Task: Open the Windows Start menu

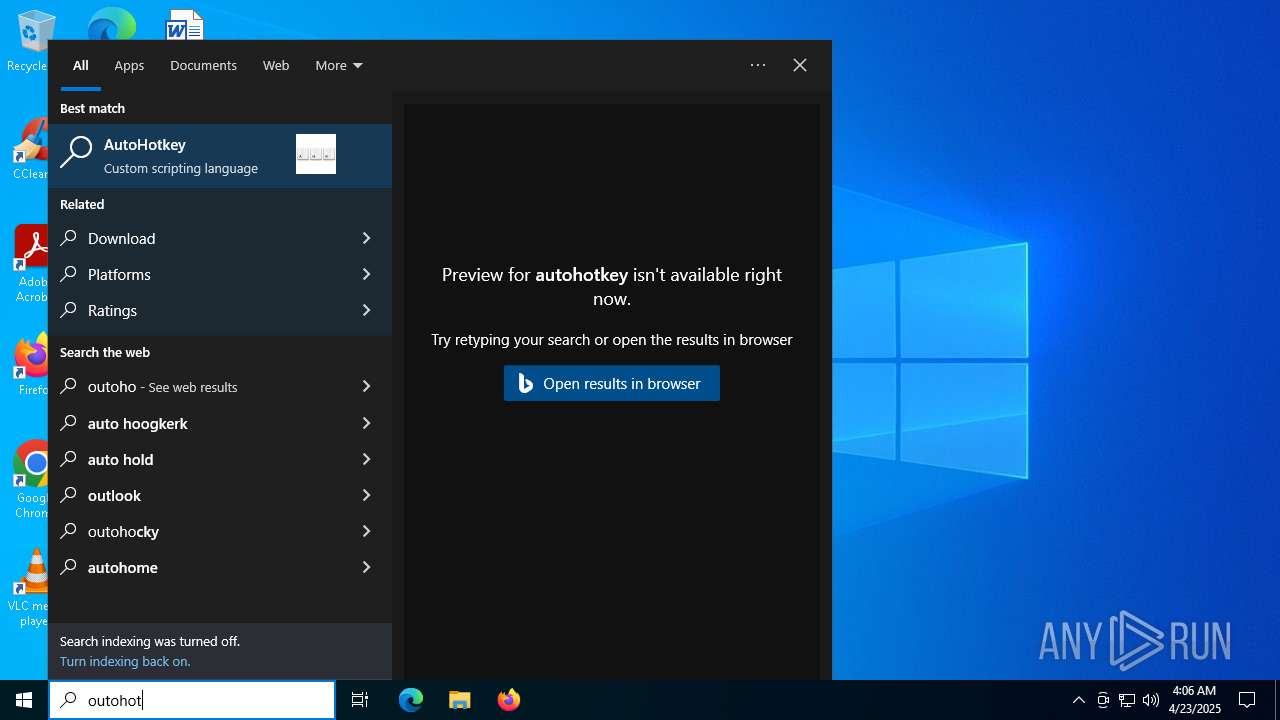Action: [24, 700]
